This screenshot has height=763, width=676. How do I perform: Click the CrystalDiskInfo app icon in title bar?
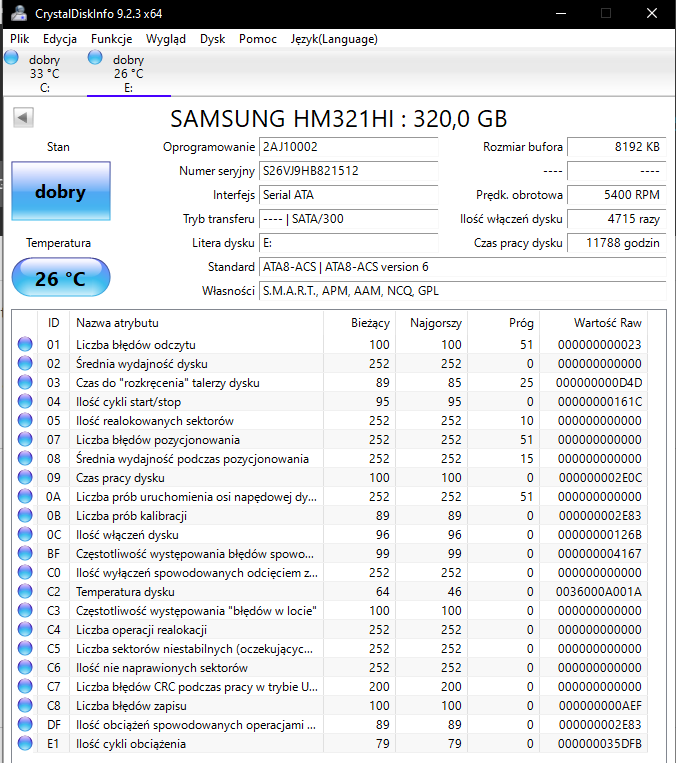point(19,13)
